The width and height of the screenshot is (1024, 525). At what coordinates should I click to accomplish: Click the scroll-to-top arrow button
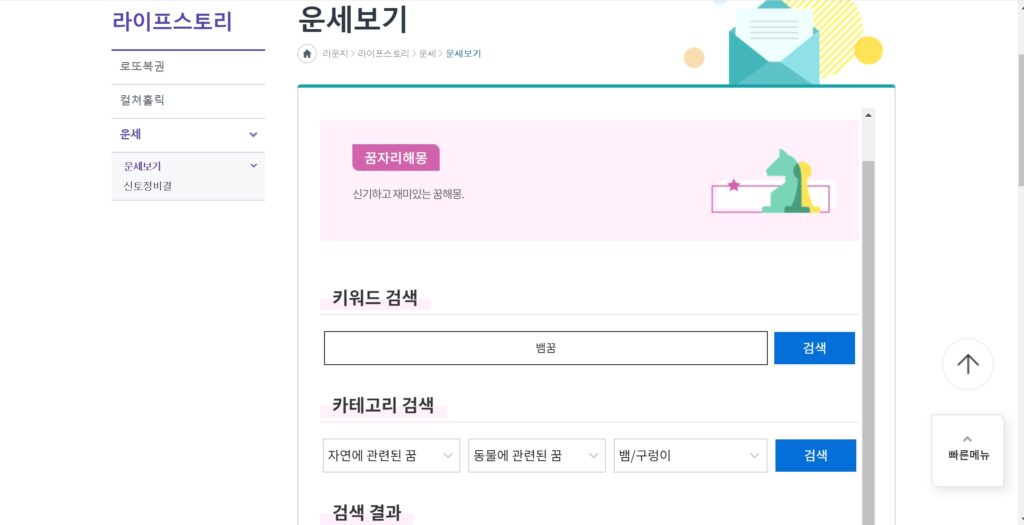click(x=967, y=364)
